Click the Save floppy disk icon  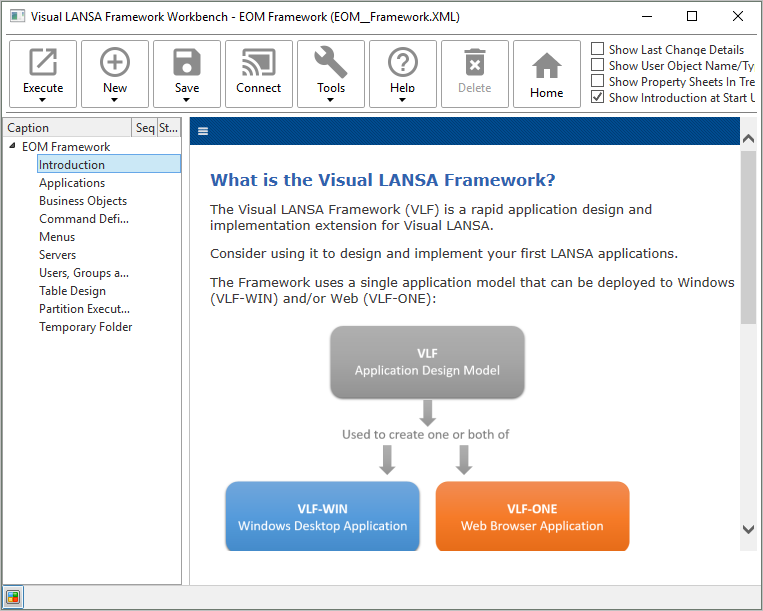(187, 62)
